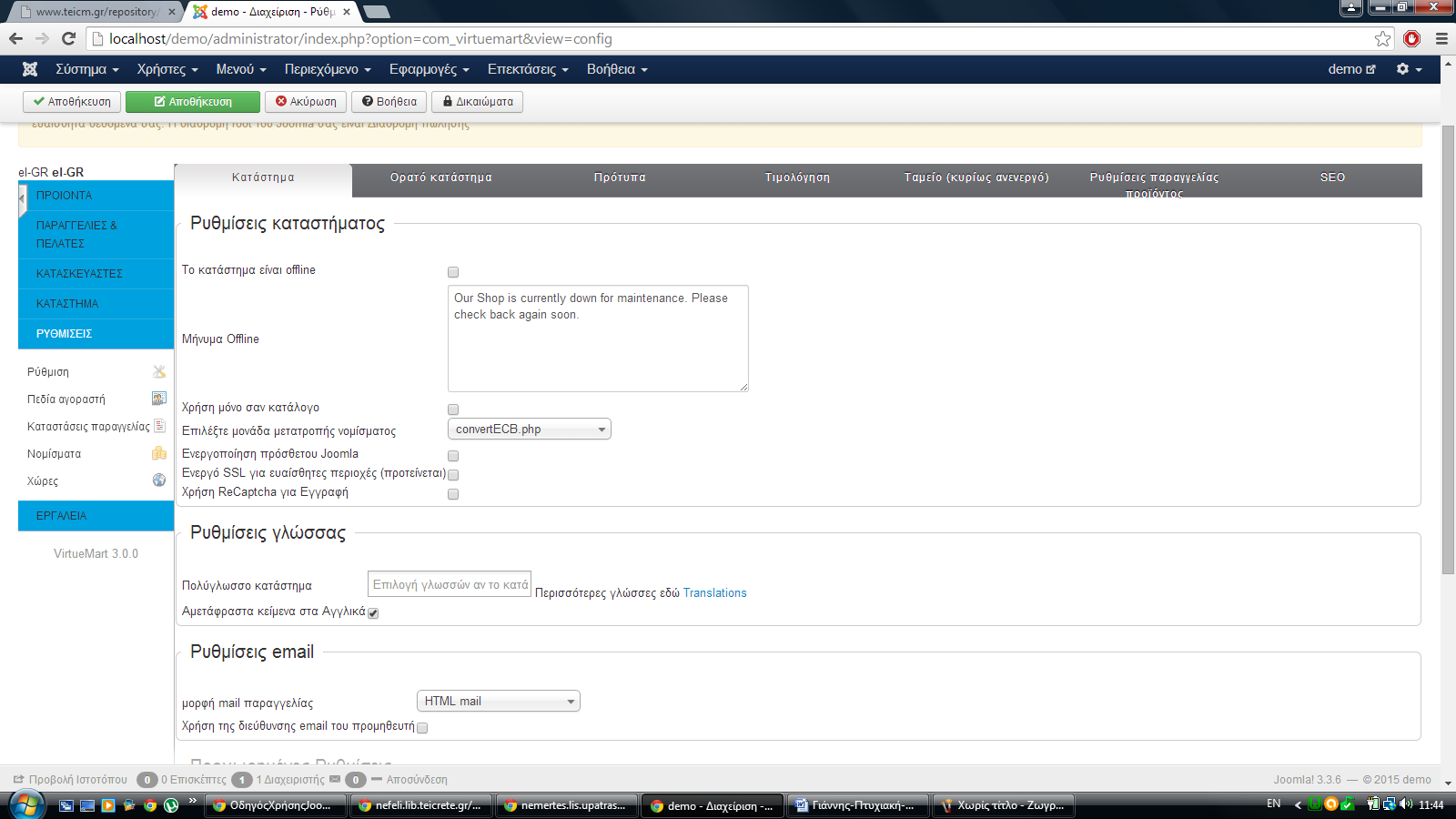Click the Νομίσματα coins icon
Viewport: 1456px width, 819px height.
(x=159, y=453)
